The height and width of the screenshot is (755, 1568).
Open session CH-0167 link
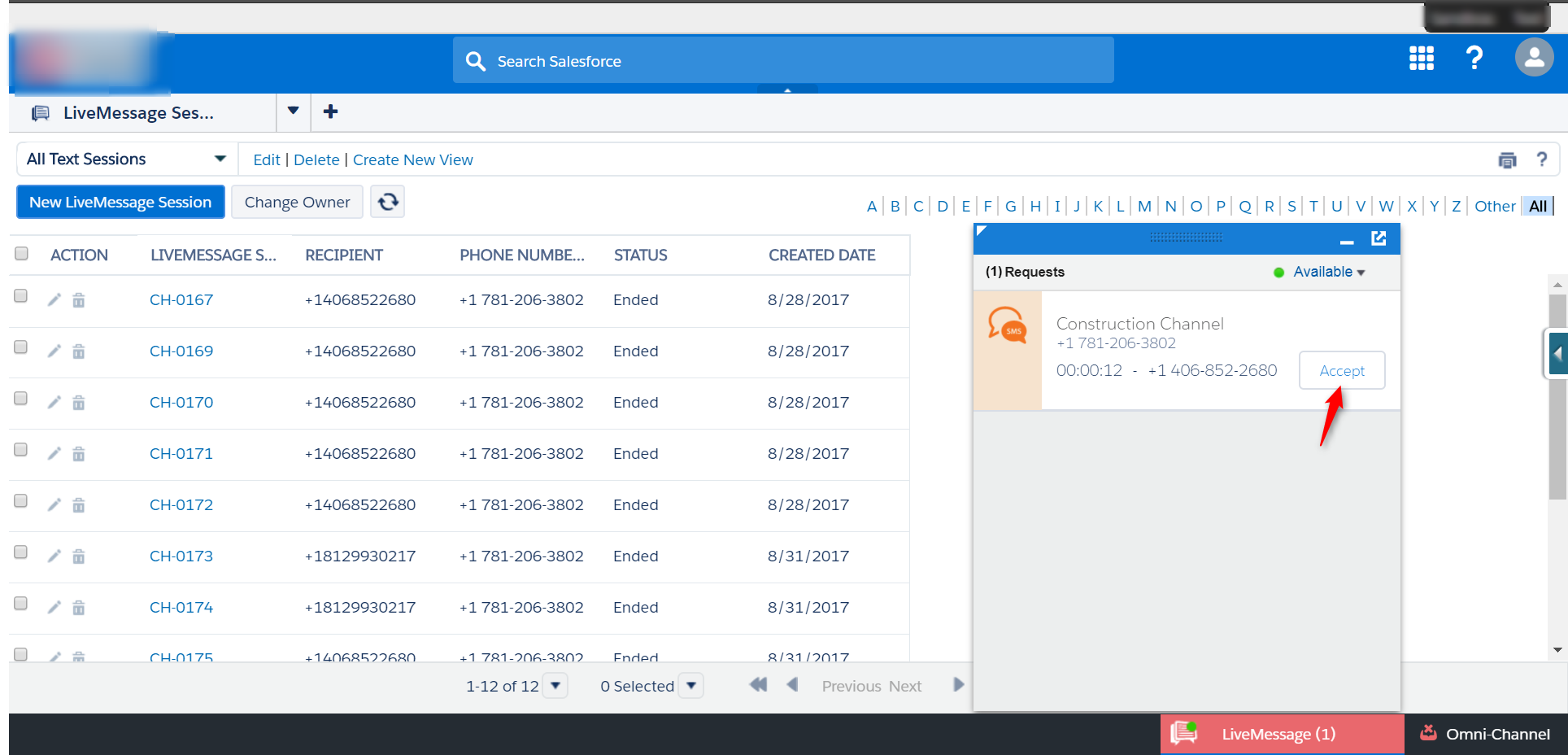click(x=181, y=300)
